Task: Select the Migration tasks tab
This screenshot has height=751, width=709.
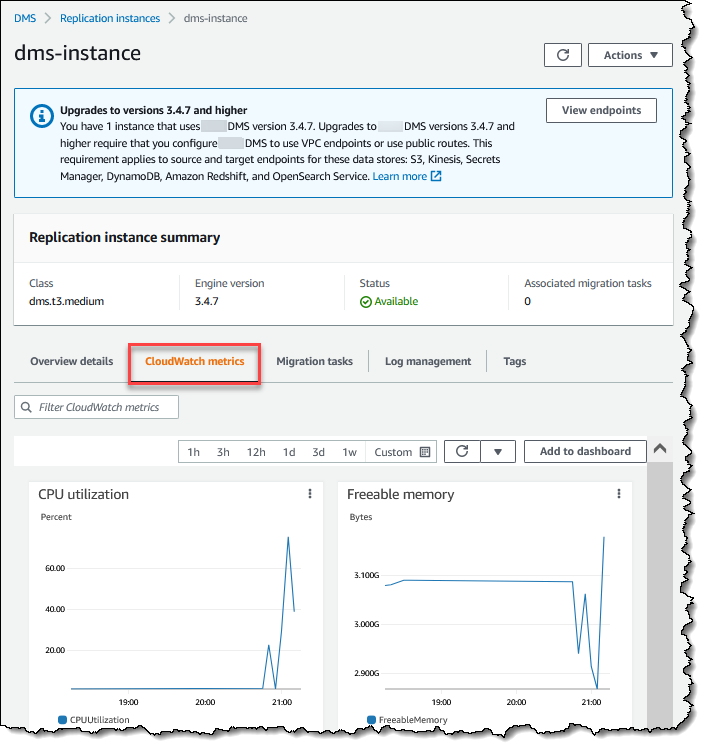Action: point(314,361)
